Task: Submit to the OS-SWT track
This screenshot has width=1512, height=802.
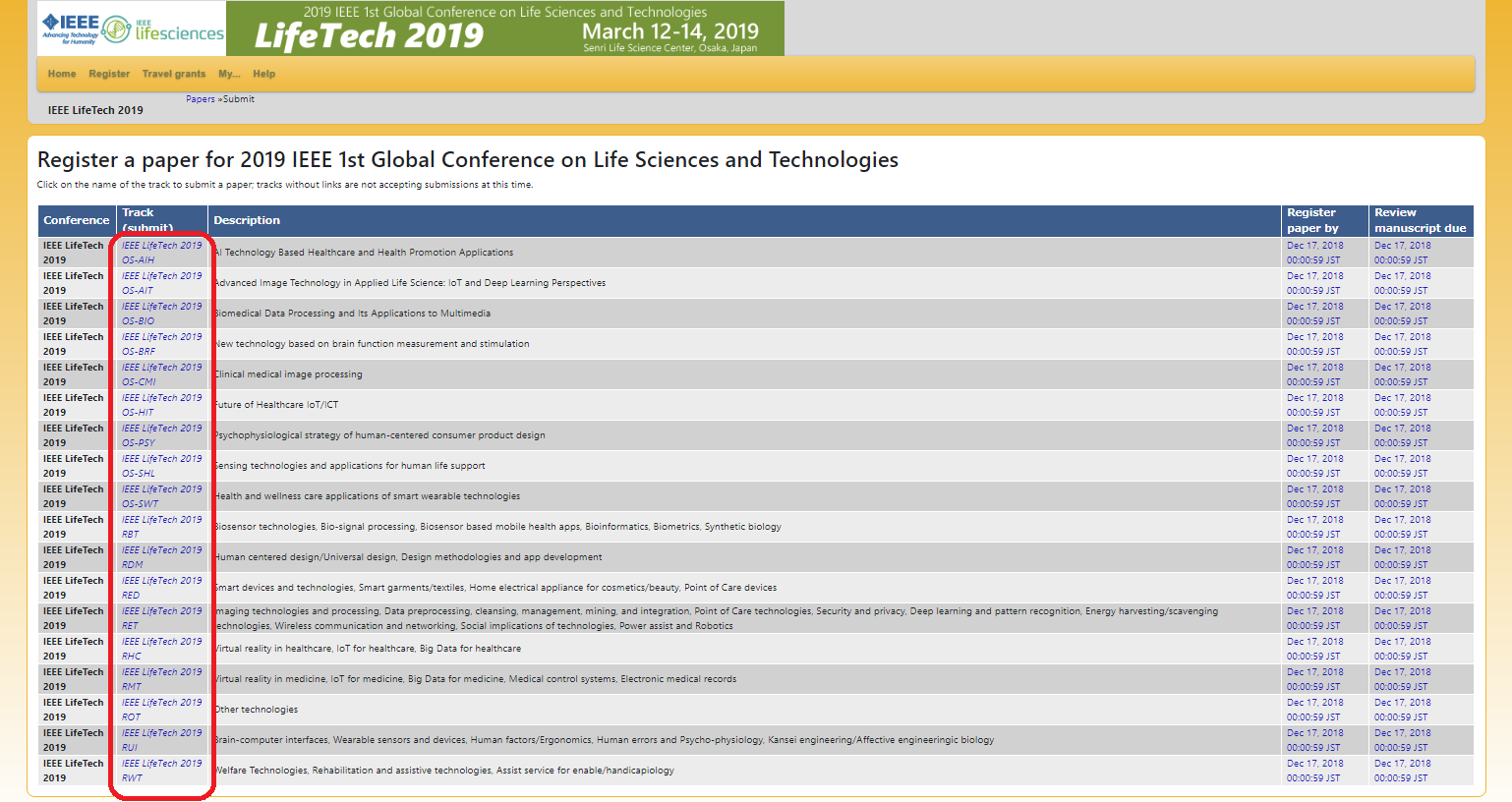Action: 161,496
